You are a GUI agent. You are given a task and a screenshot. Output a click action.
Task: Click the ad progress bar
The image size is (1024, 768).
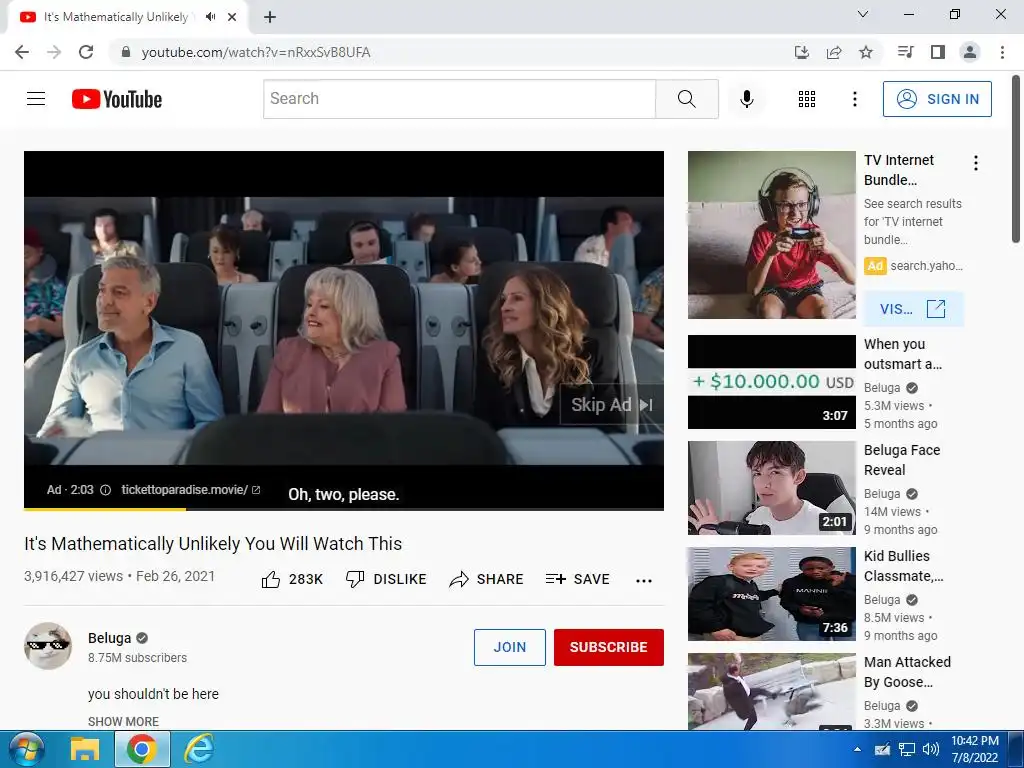344,509
